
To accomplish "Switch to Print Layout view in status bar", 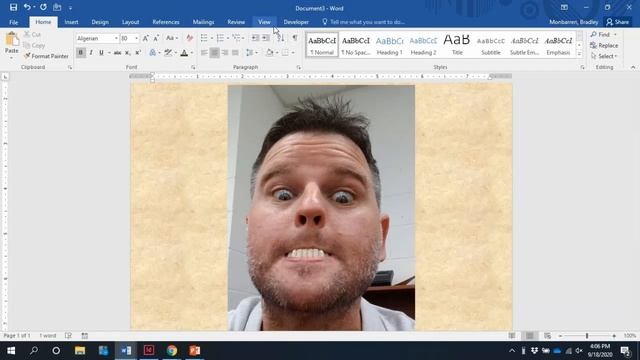I will tap(529, 336).
